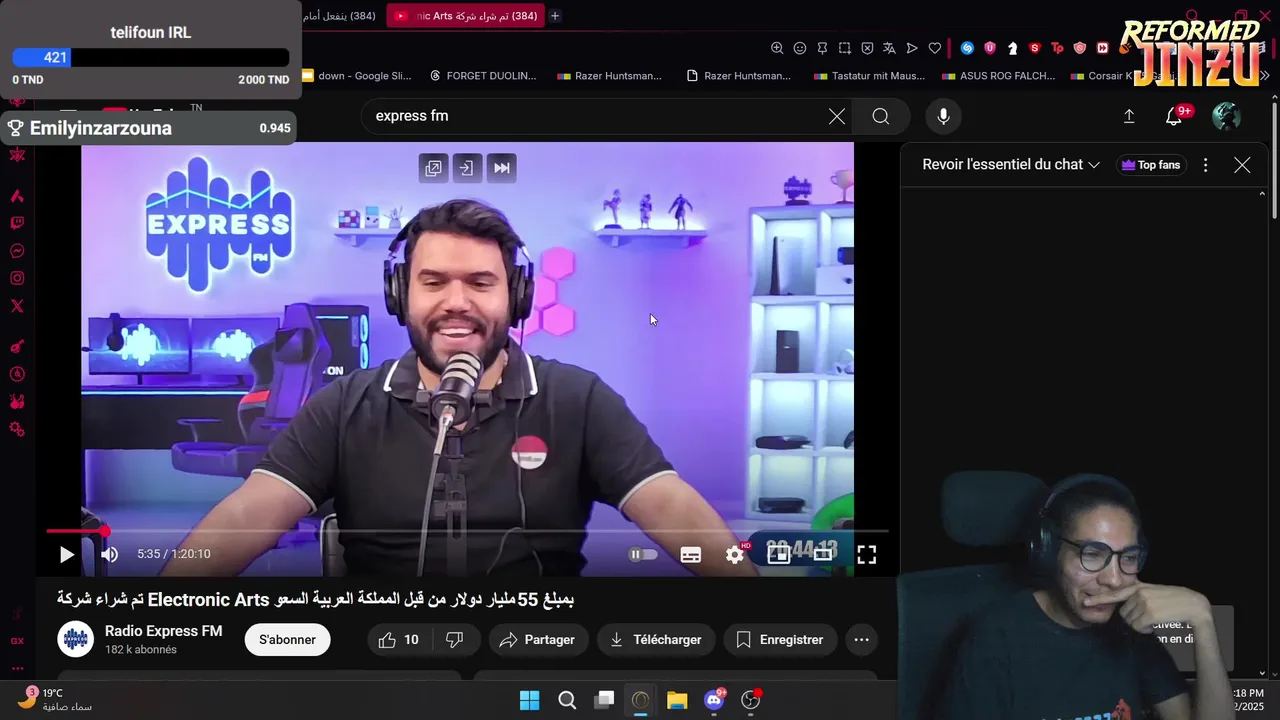
Task: Open more actions ellipsis beside Enregistrer
Action: click(861, 640)
